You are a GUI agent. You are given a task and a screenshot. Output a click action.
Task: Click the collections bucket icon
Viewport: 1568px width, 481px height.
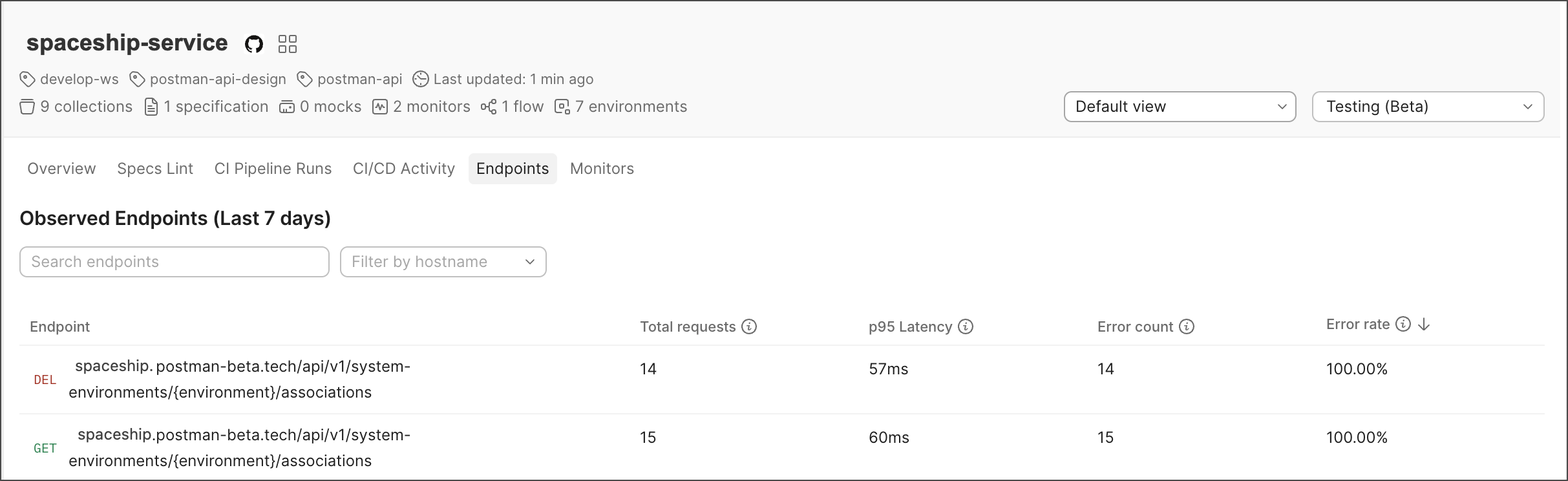(x=27, y=107)
